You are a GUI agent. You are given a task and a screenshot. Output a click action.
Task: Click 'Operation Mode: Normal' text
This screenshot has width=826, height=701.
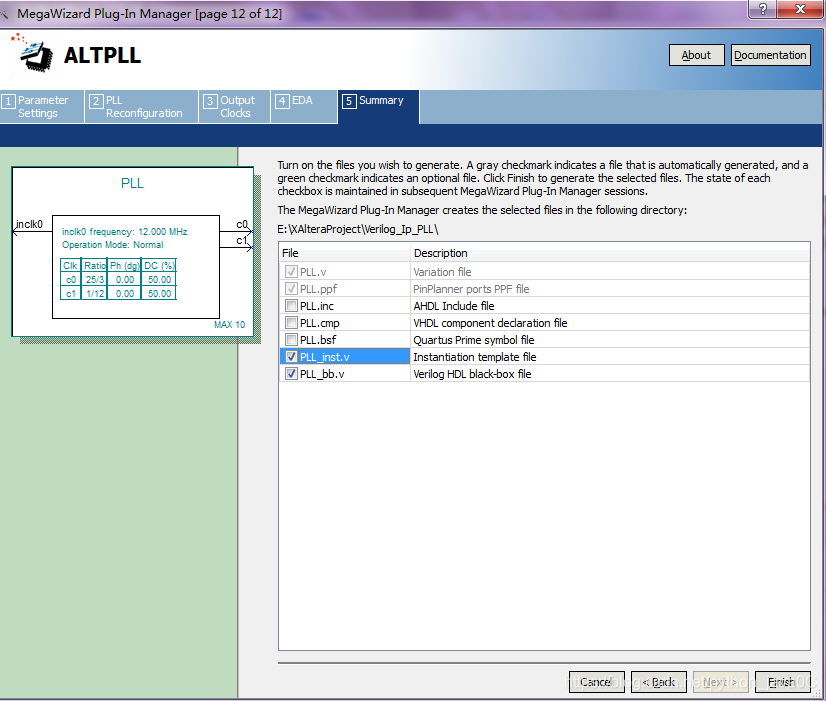pyautogui.click(x=112, y=245)
